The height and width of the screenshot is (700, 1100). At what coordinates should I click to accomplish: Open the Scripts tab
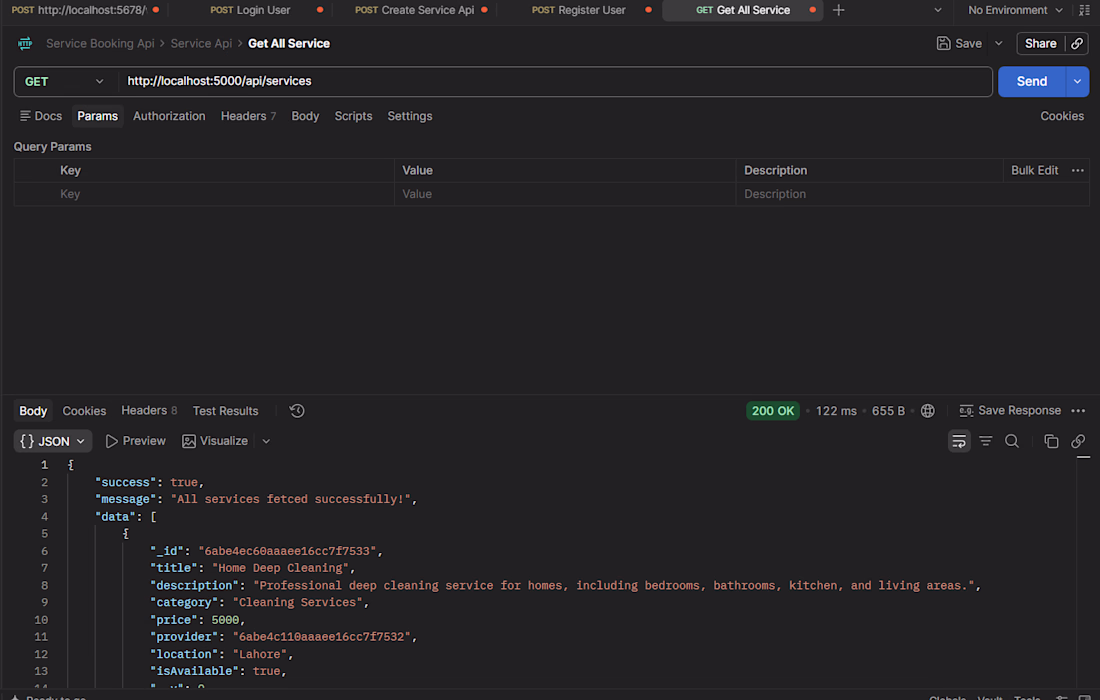tap(353, 116)
